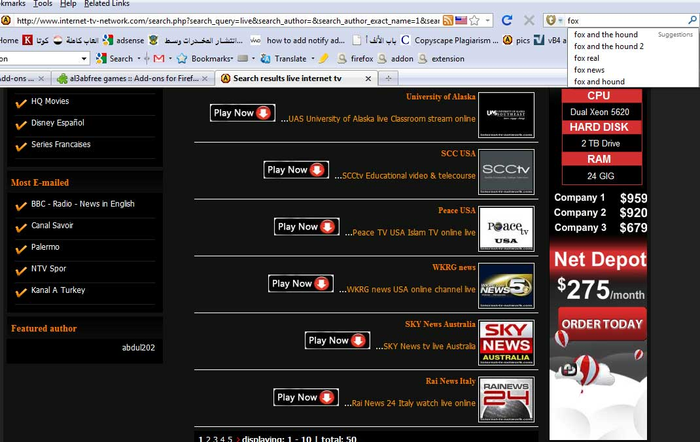700x442 pixels.
Task: Open a new tab with the plus button
Action: tap(388, 78)
